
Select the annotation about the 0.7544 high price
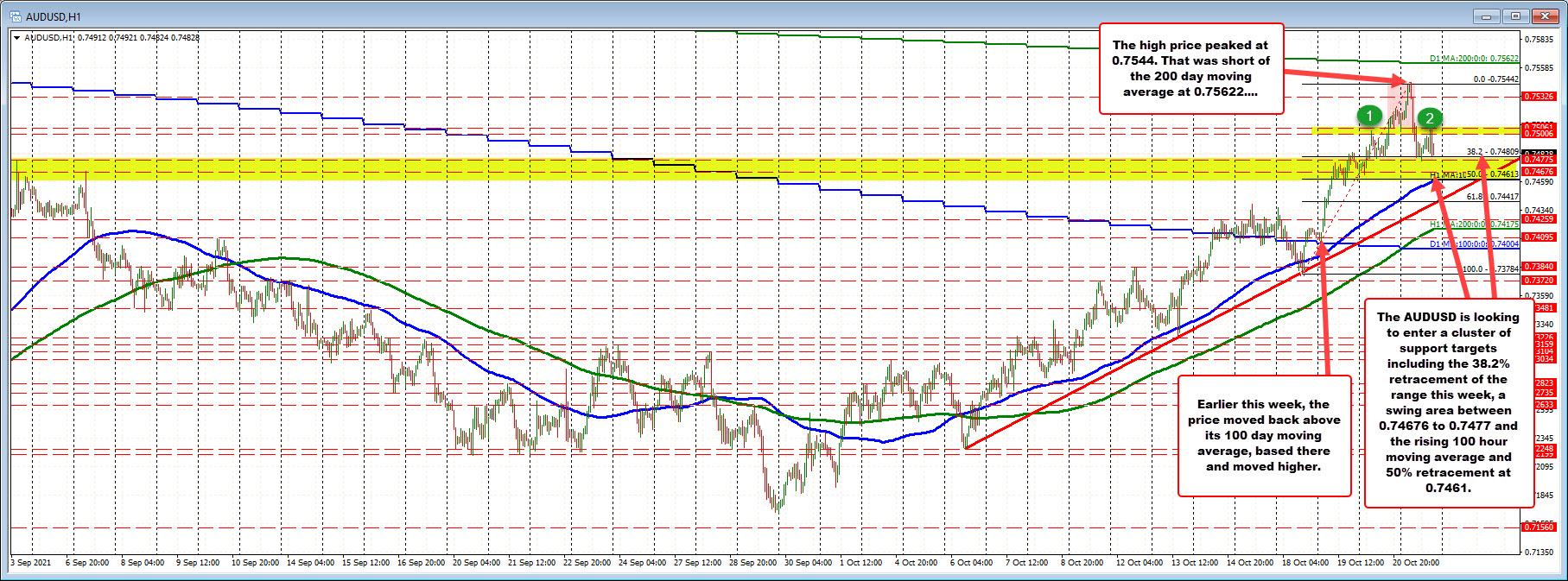(x=1190, y=69)
